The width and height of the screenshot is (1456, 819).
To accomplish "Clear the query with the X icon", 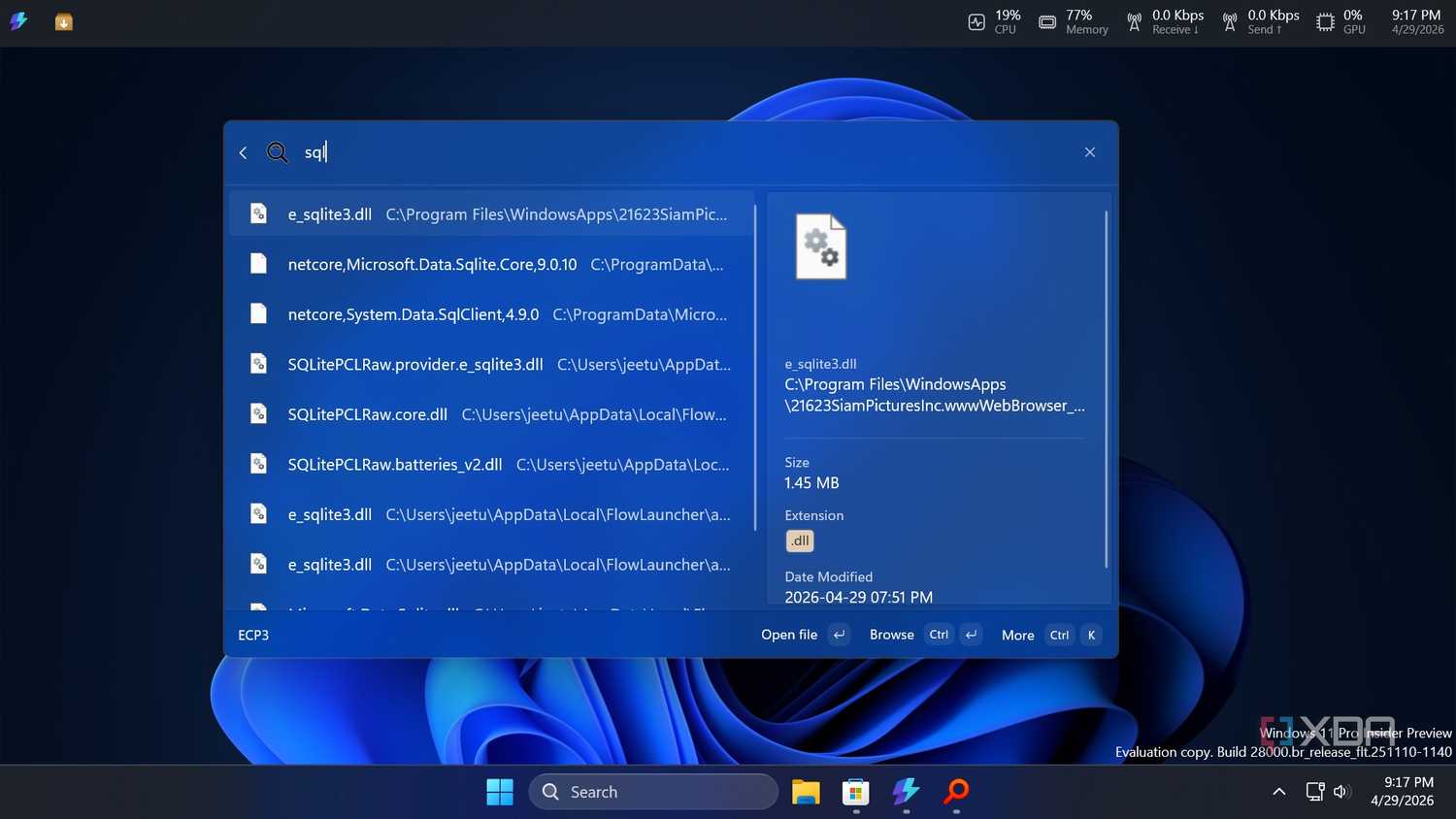I will [x=1090, y=152].
